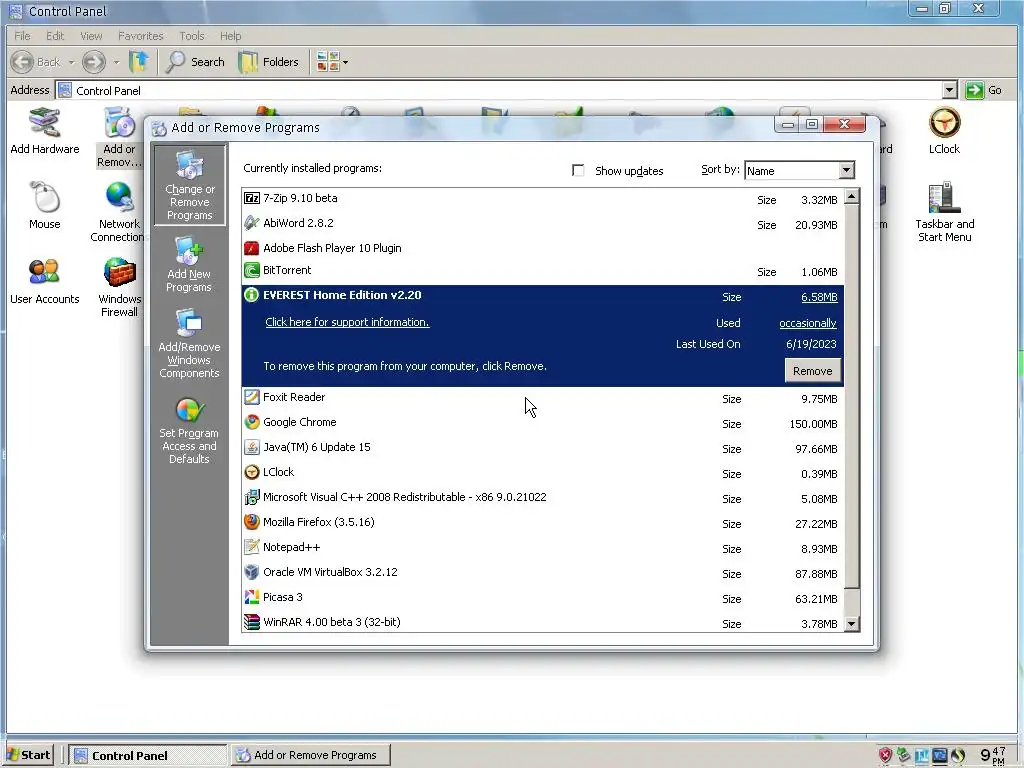Click the 'occasionally' usage link
Viewport: 1024px width, 768px height.
tap(808, 323)
